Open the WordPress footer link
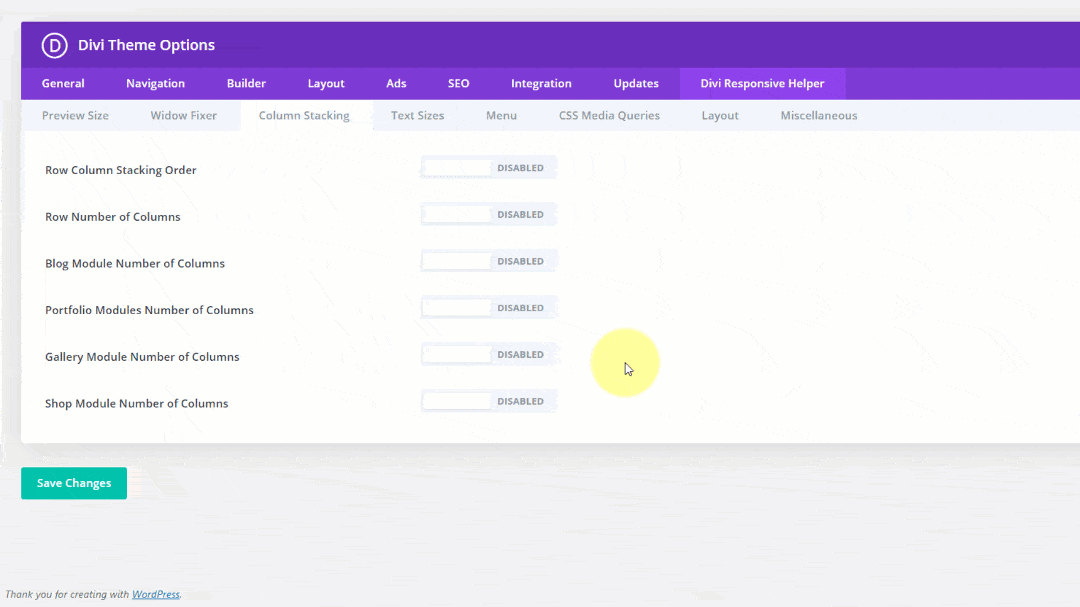 coord(156,595)
